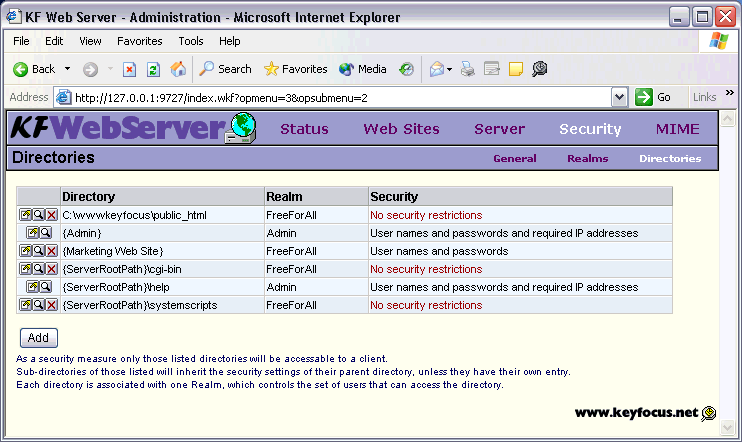Open the Back button history dropdown arrow
Viewport: 742px width, 442px height.
pos(68,69)
